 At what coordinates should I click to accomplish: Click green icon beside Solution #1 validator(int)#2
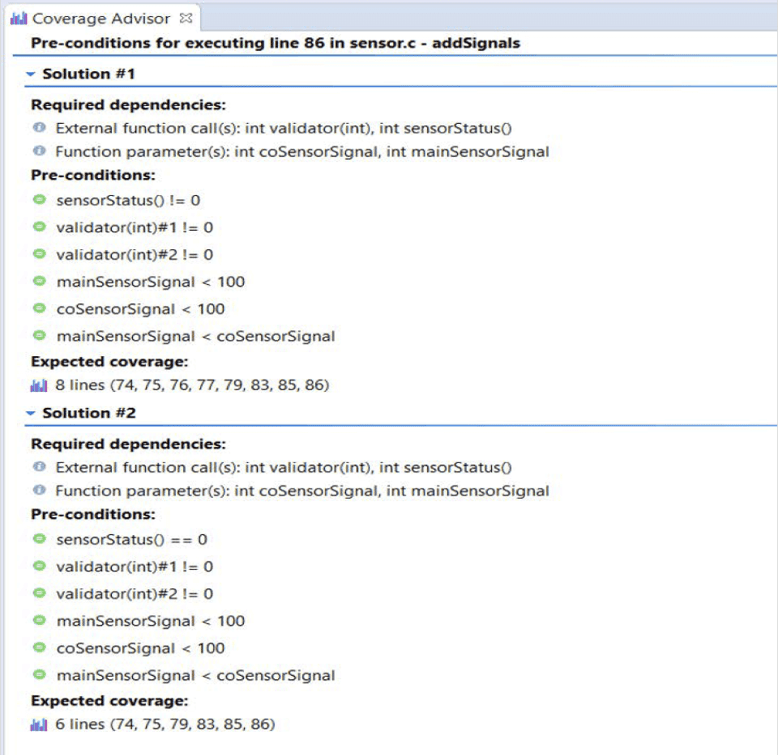(x=39, y=253)
